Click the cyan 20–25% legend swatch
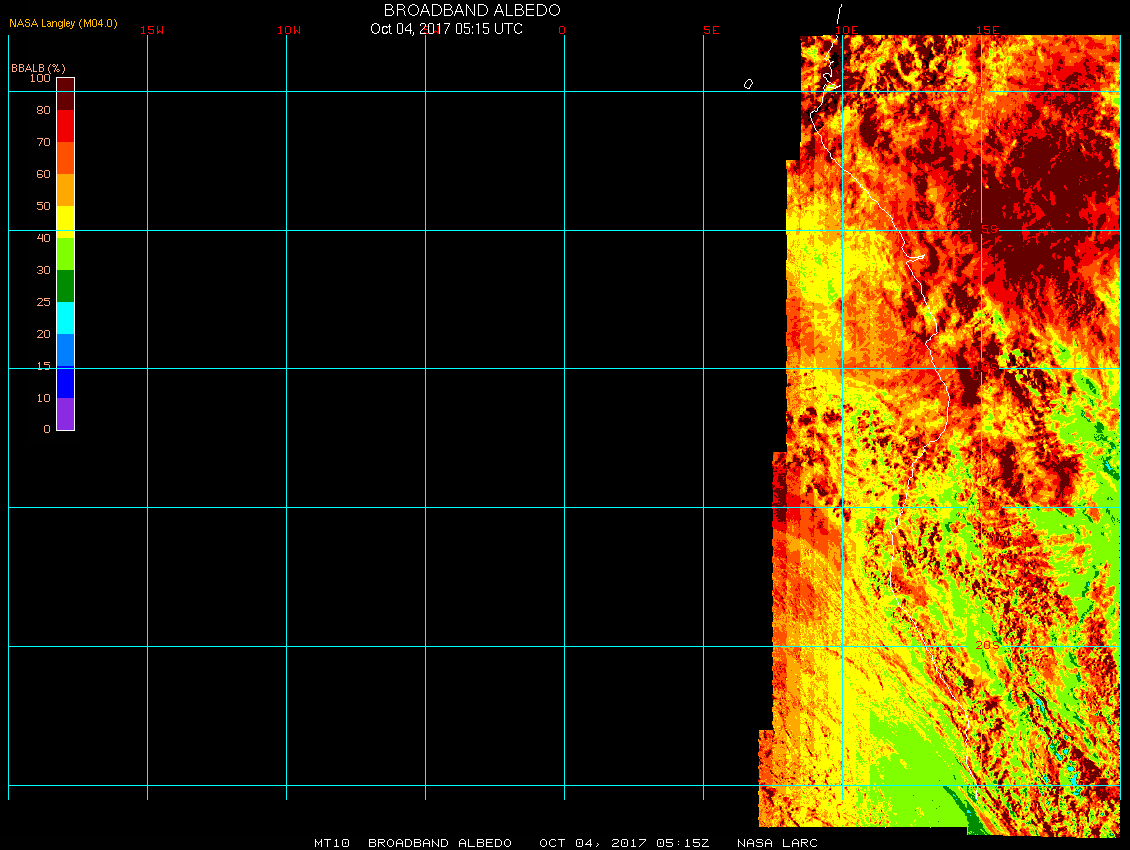1130x850 pixels. pyautogui.click(x=65, y=318)
